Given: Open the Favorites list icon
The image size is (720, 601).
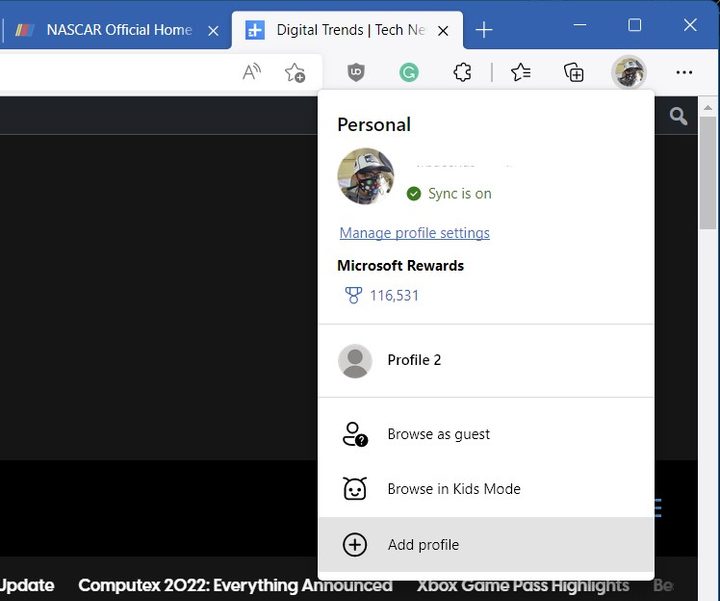Looking at the screenshot, I should [x=521, y=73].
